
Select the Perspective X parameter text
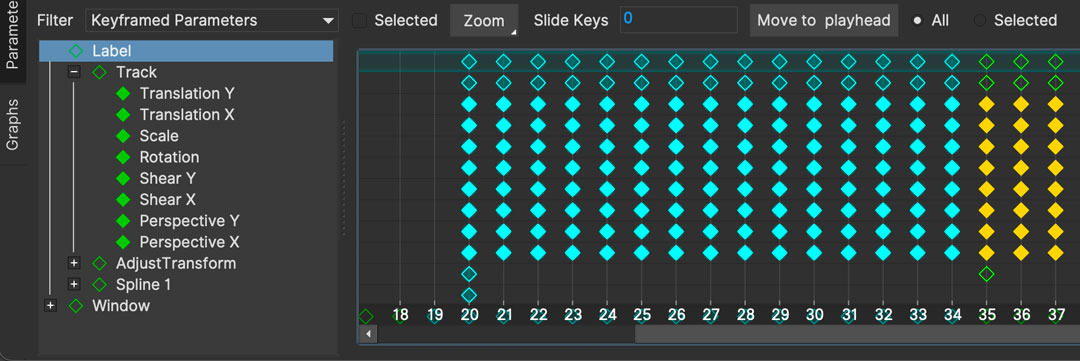coord(189,243)
